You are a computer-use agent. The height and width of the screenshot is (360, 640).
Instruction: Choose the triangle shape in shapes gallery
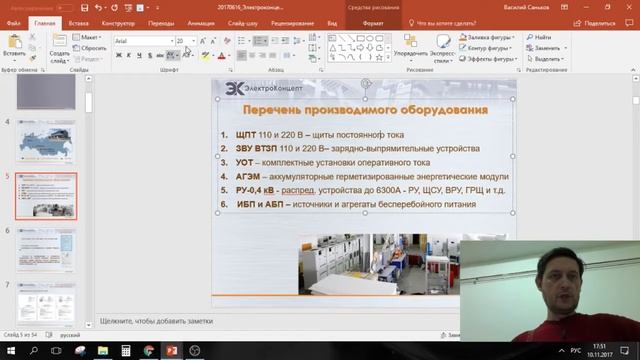click(332, 48)
